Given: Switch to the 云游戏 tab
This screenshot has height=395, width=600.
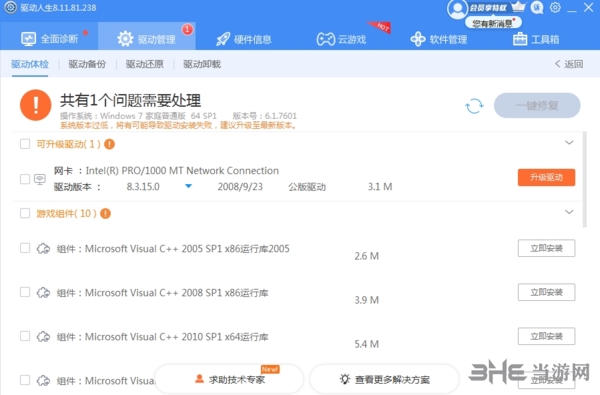Looking at the screenshot, I should click(x=341, y=39).
